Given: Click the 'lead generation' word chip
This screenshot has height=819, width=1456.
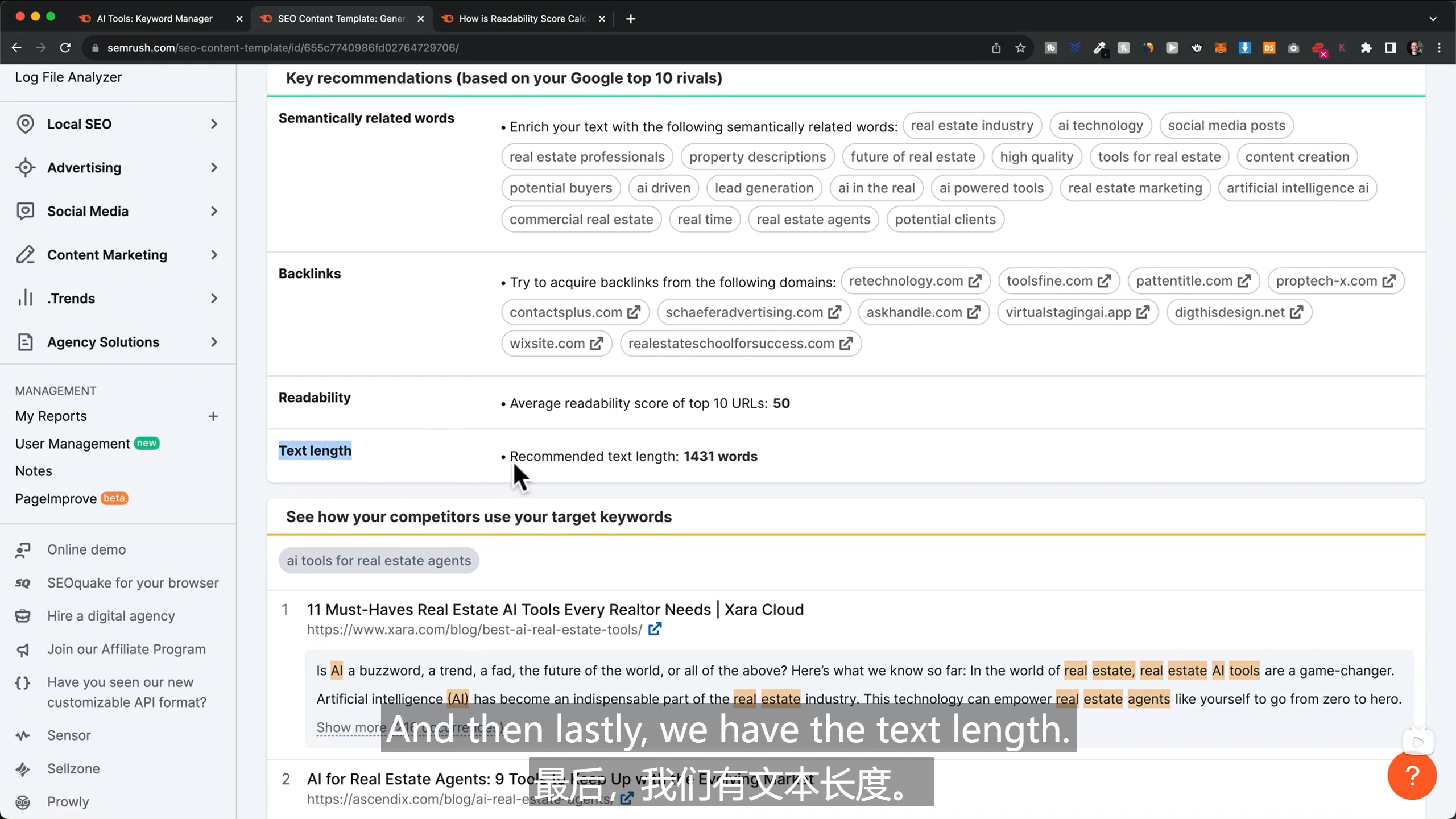Looking at the screenshot, I should pyautogui.click(x=764, y=188).
